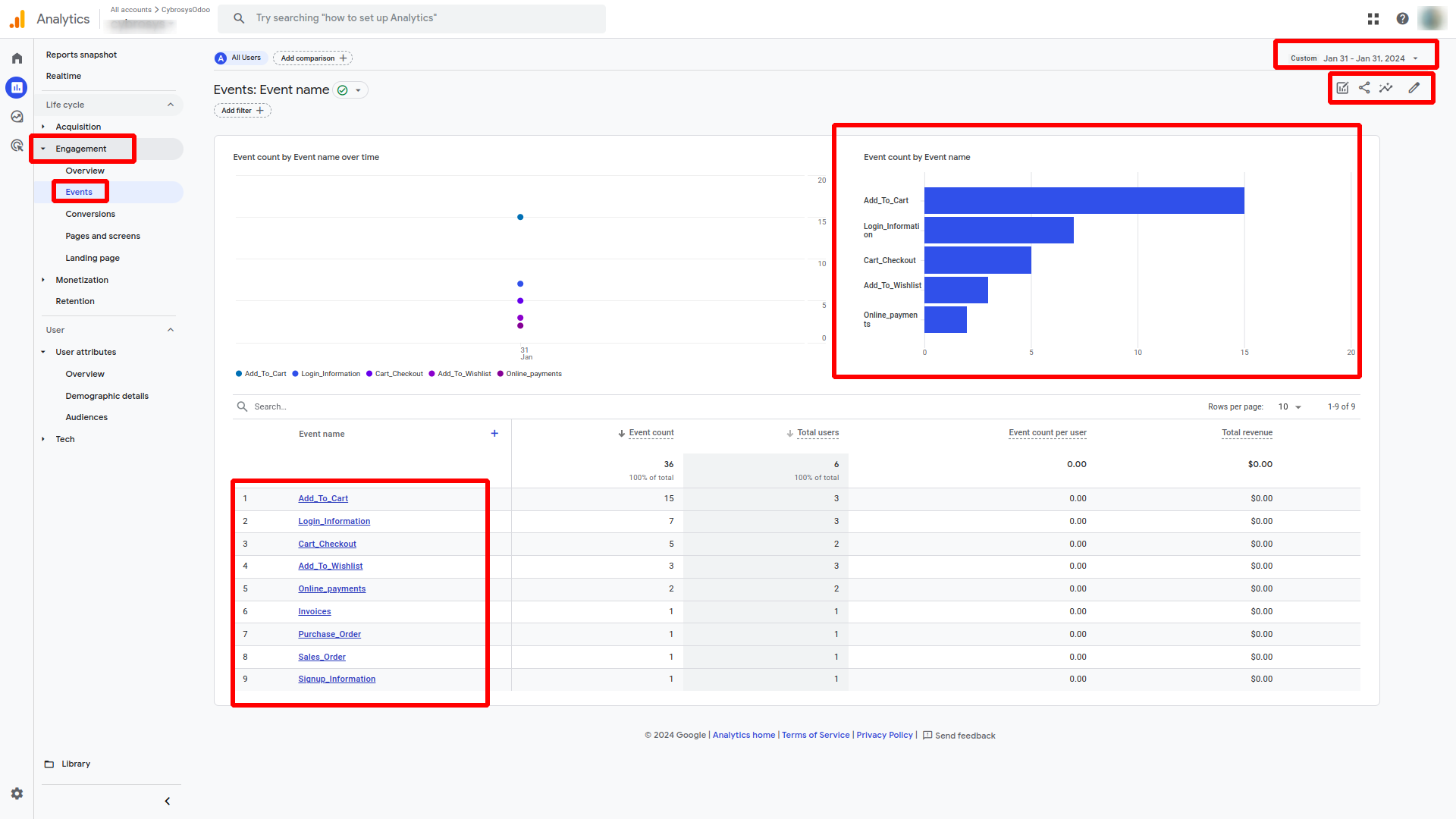Viewport: 1456px width, 819px height.
Task: Click the Login_Information event link
Action: (334, 522)
